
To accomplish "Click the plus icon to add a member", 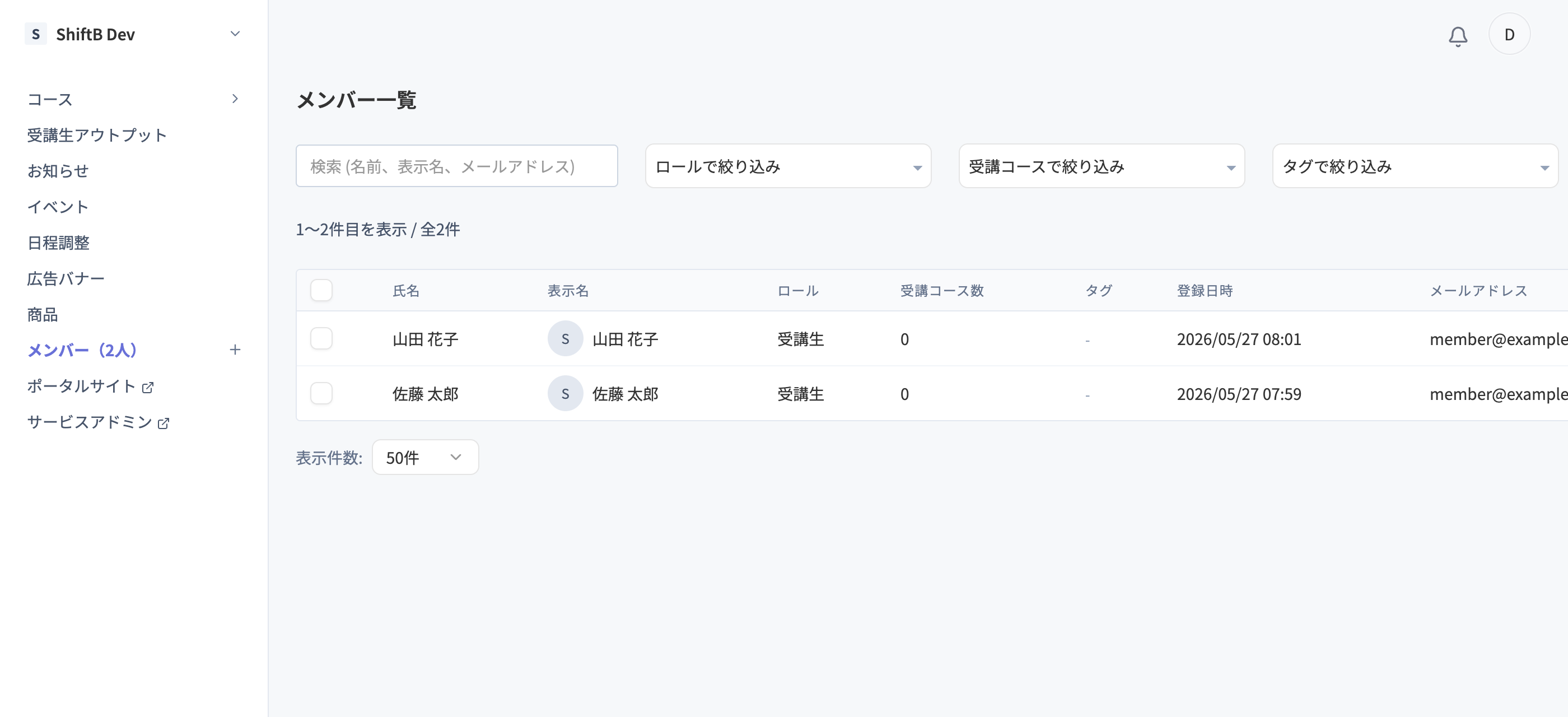I will coord(235,350).
